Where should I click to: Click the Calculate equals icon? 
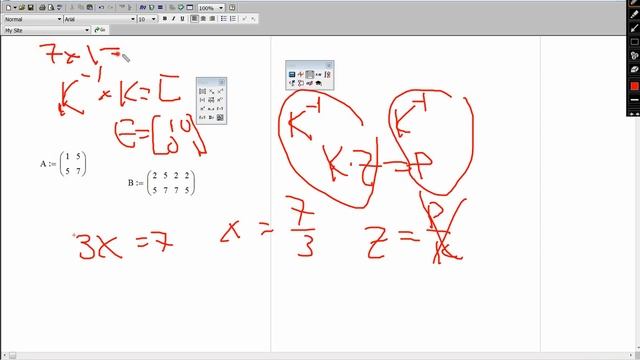point(160,7)
